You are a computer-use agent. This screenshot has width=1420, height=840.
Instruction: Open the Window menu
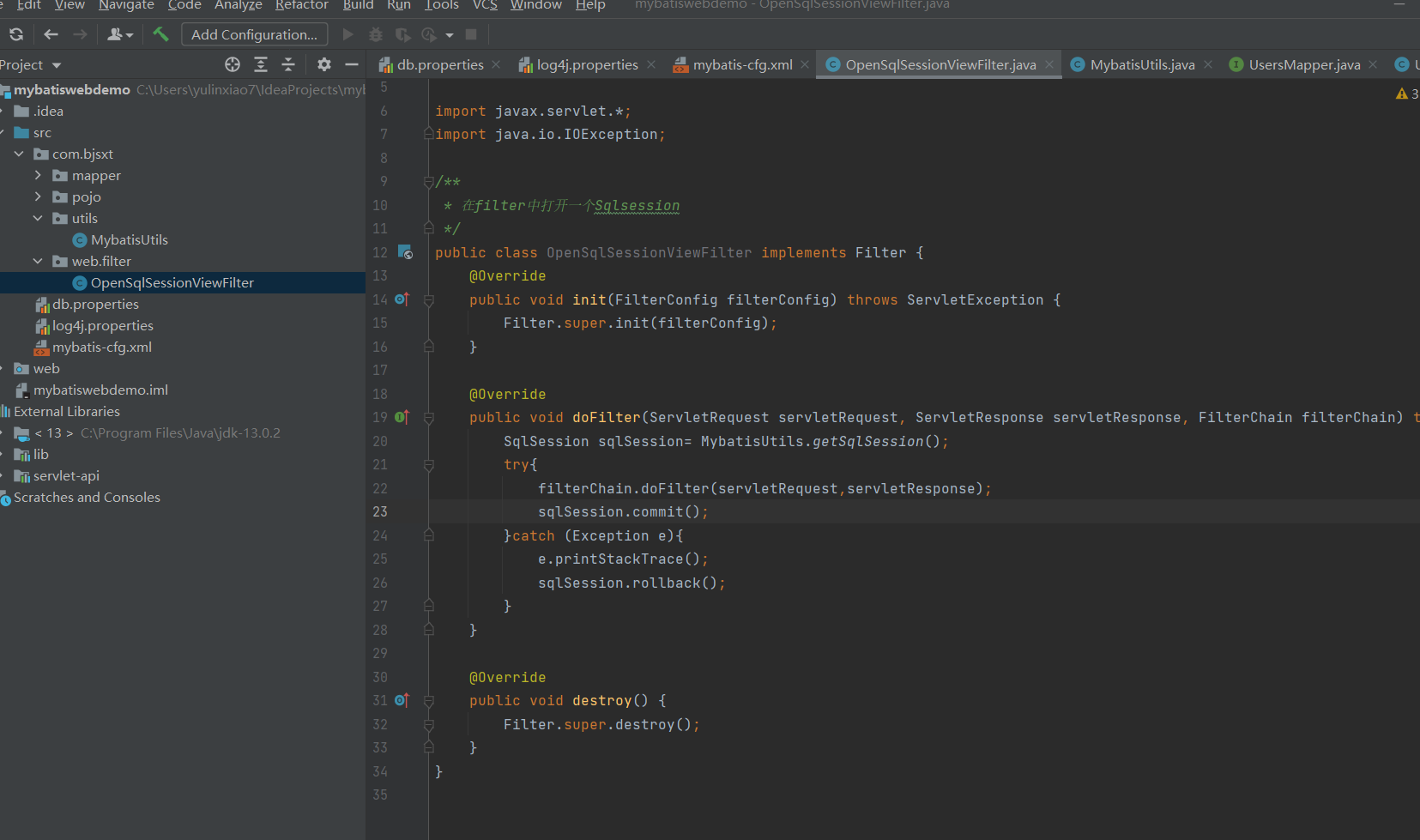click(536, 5)
